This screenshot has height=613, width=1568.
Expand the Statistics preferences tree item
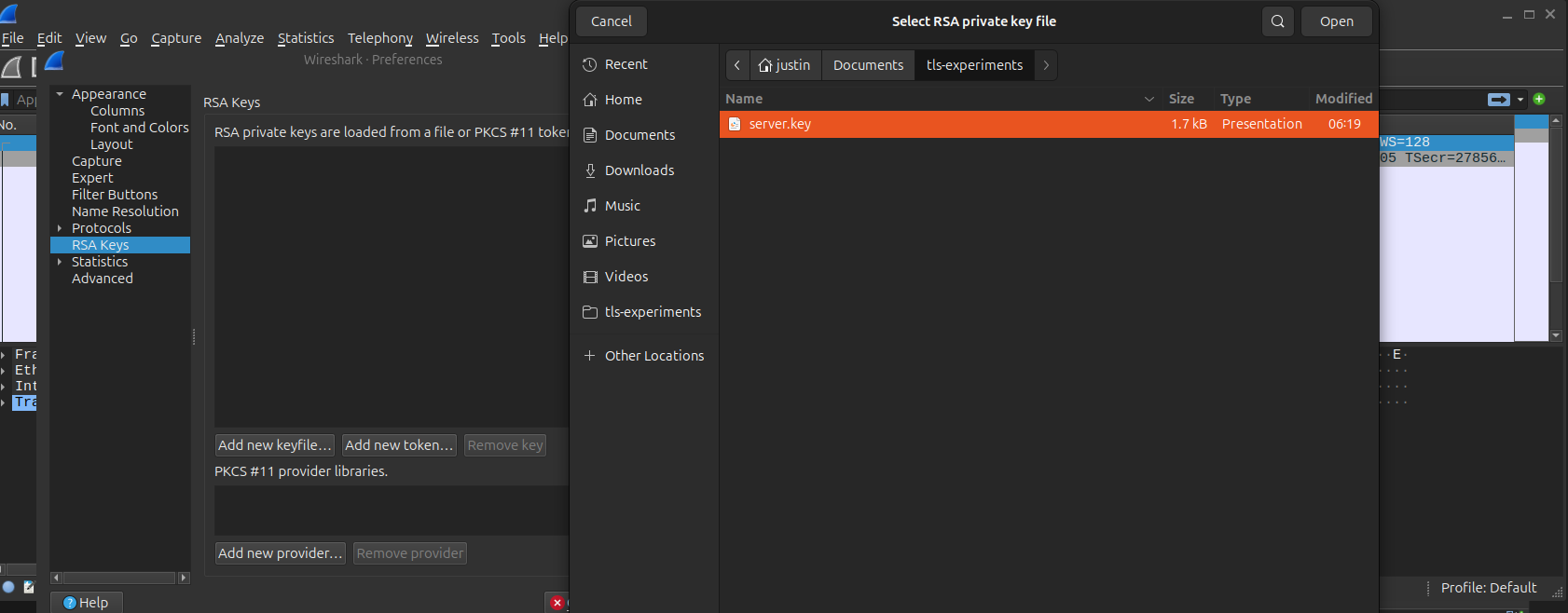tap(60, 262)
